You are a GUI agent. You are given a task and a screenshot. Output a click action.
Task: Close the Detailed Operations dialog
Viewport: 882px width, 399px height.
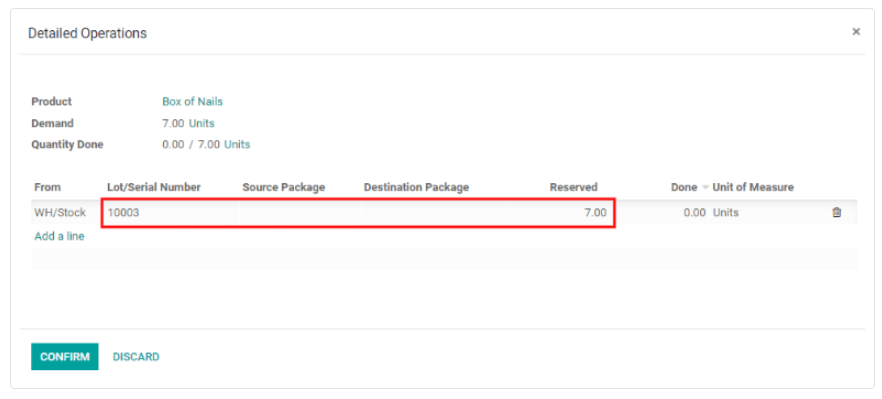(856, 32)
